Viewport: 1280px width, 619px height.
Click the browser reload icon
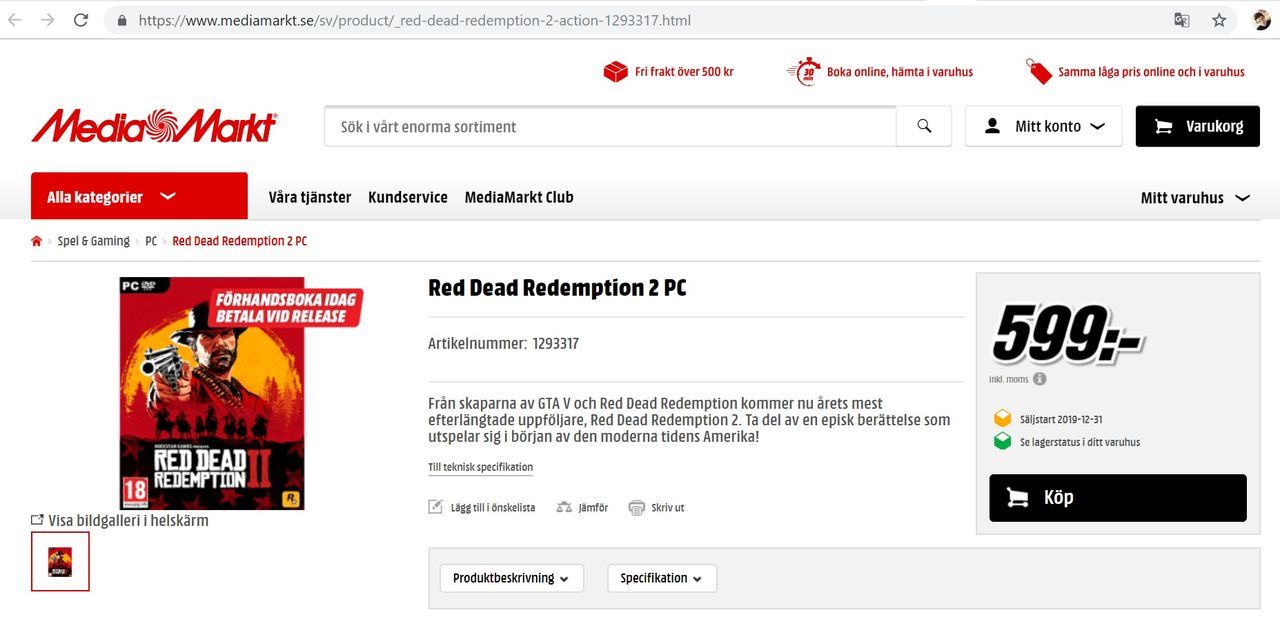[x=81, y=20]
